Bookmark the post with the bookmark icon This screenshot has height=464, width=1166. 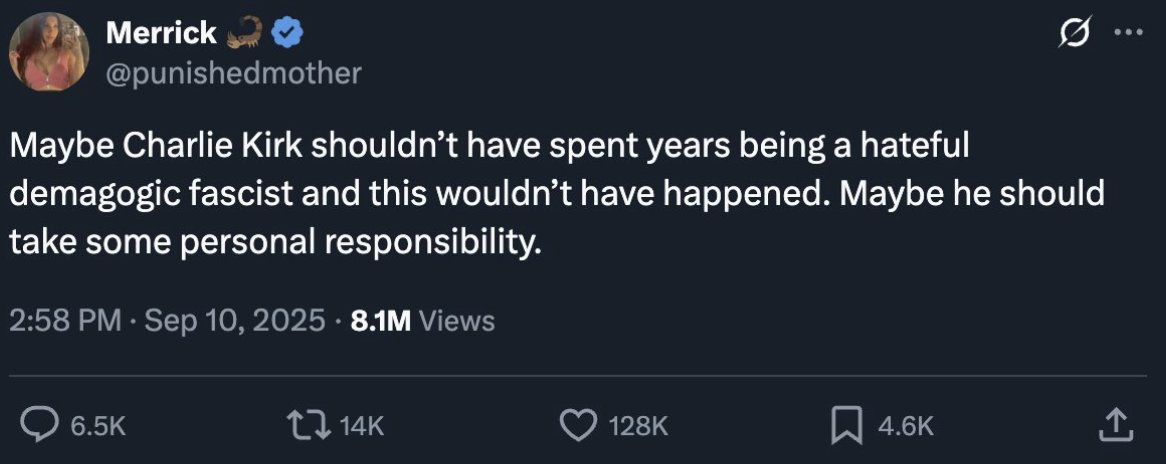pyautogui.click(x=848, y=426)
